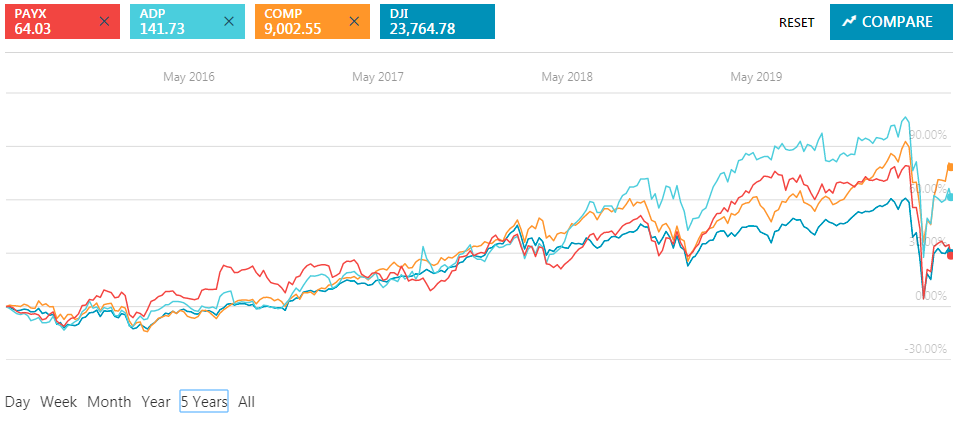Viewport: 964px width, 421px height.
Task: Select the Day time range
Action: tap(17, 402)
